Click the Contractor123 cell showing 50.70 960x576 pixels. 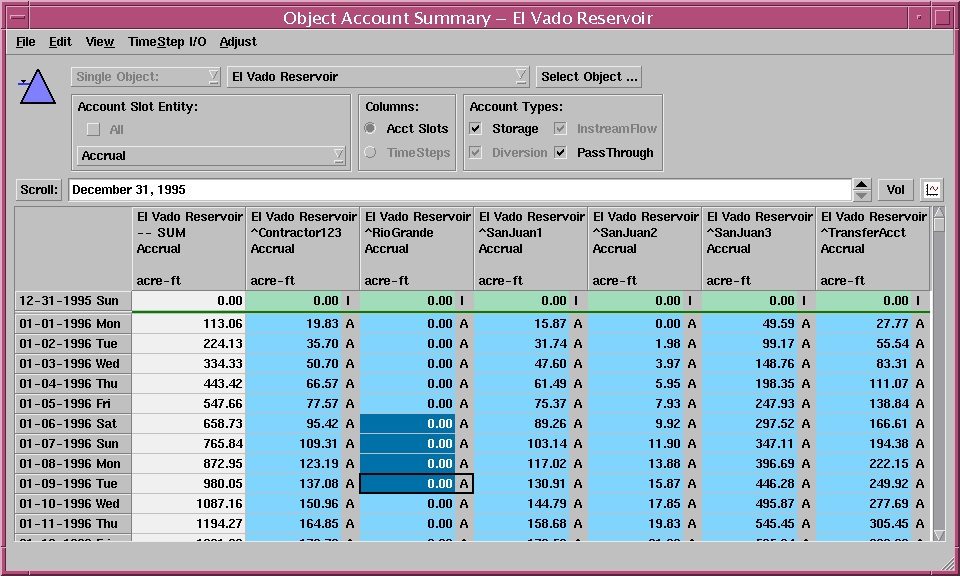click(x=302, y=364)
